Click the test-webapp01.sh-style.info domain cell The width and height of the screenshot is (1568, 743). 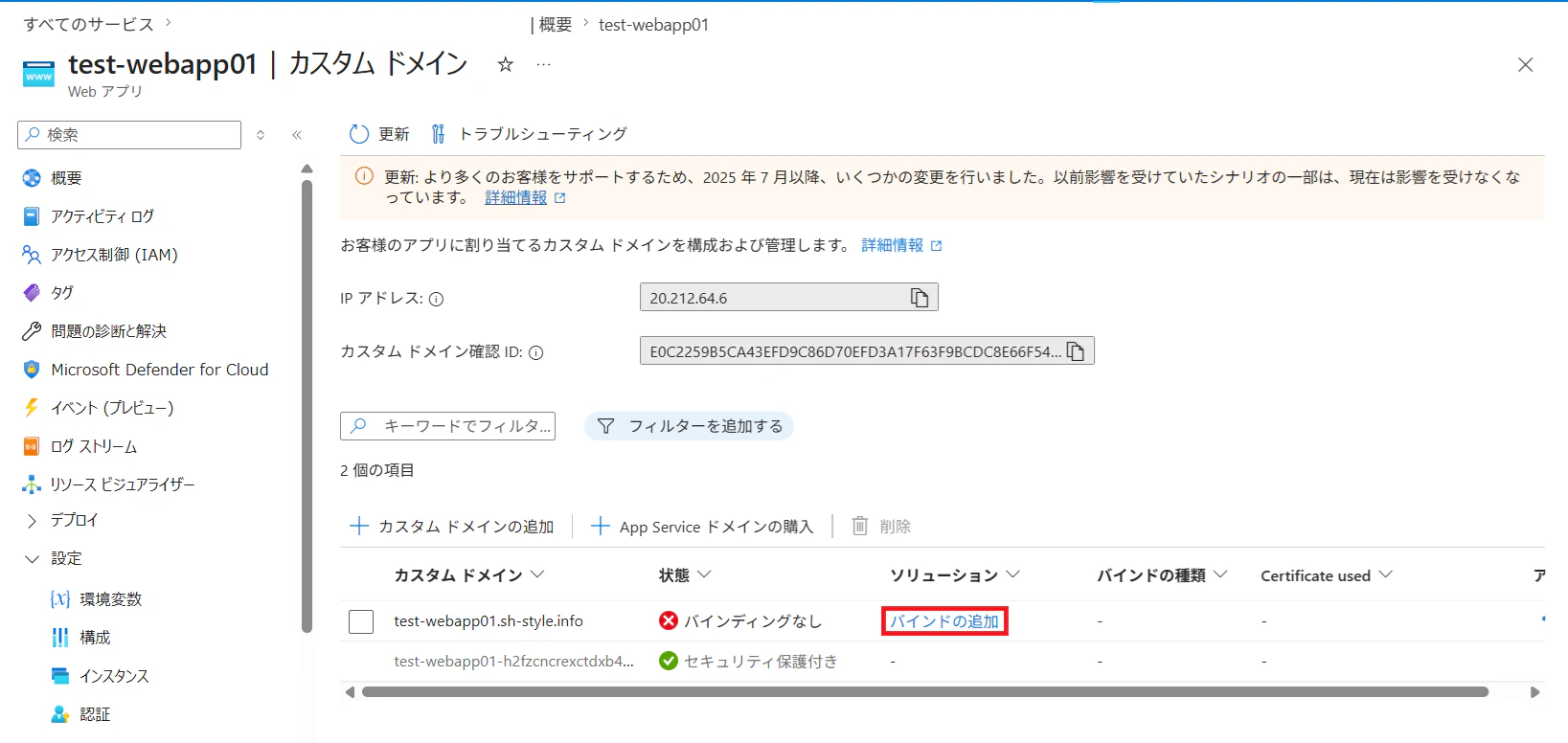click(489, 621)
